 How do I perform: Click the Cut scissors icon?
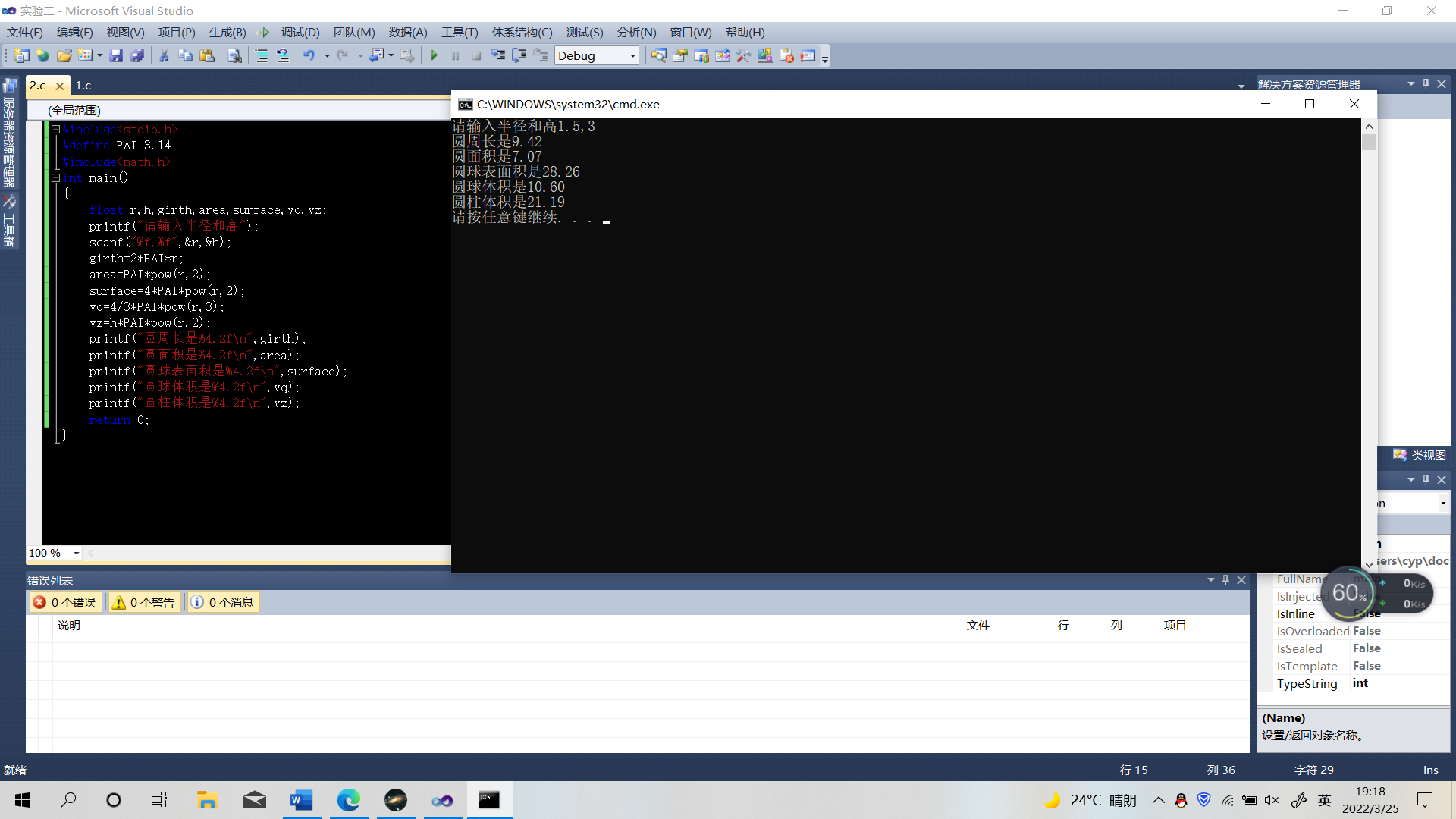click(163, 55)
